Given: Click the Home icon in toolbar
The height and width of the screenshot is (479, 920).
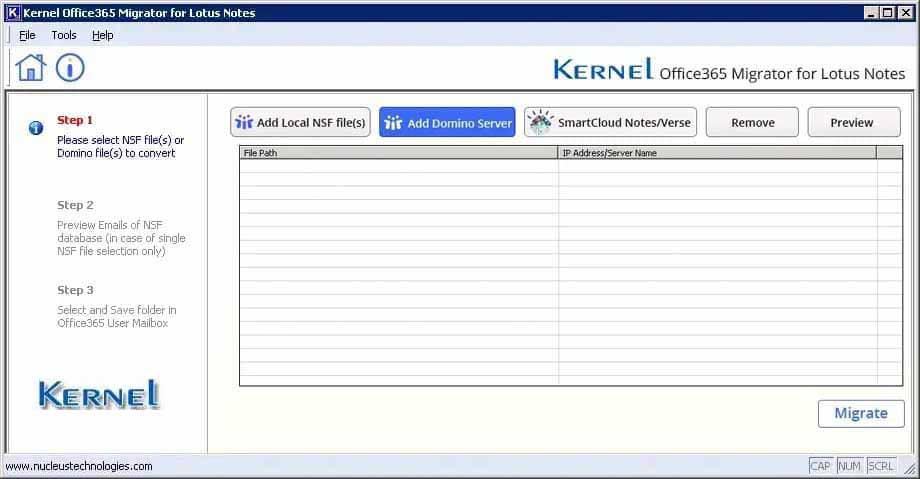Looking at the screenshot, I should point(31,68).
